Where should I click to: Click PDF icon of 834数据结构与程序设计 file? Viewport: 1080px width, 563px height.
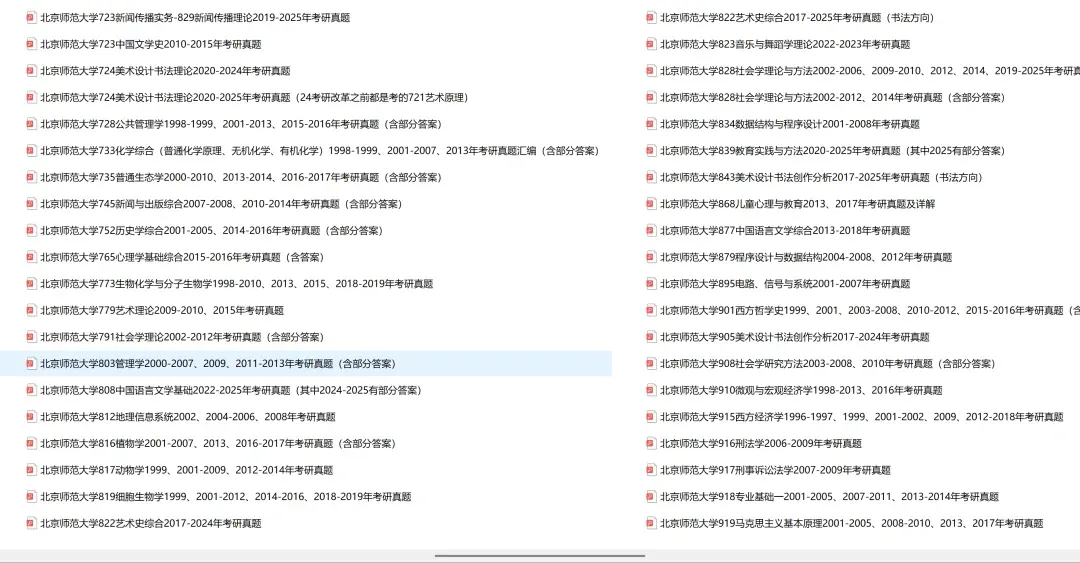tap(651, 124)
